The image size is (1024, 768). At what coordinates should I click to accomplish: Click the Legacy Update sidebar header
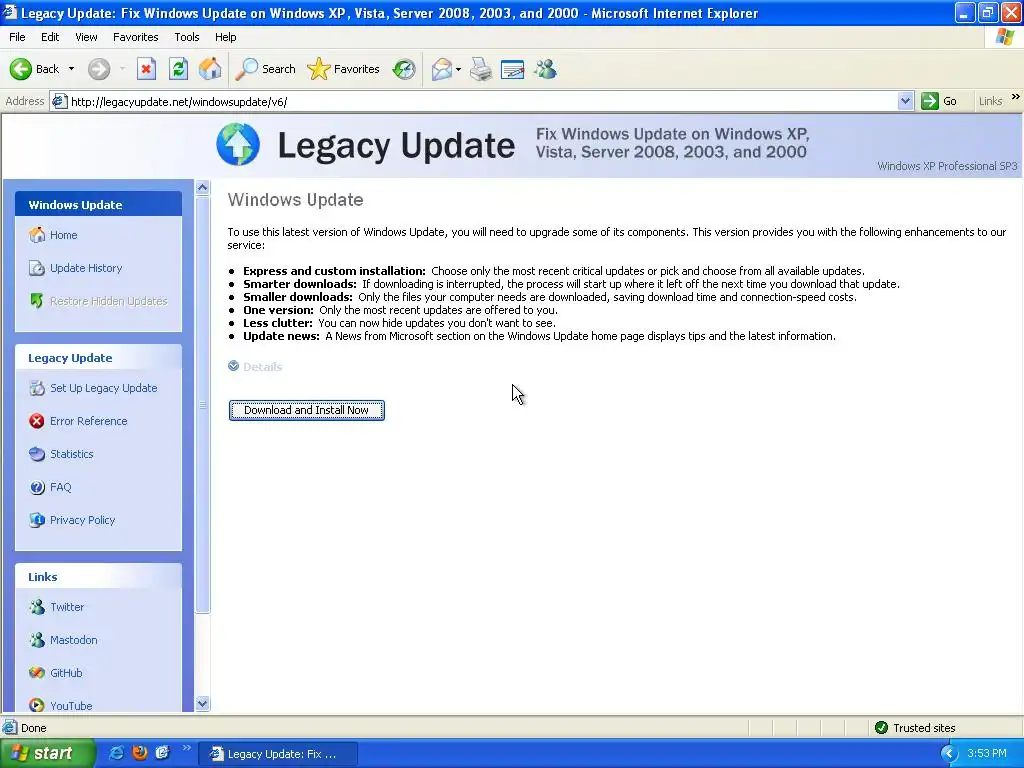(99, 358)
